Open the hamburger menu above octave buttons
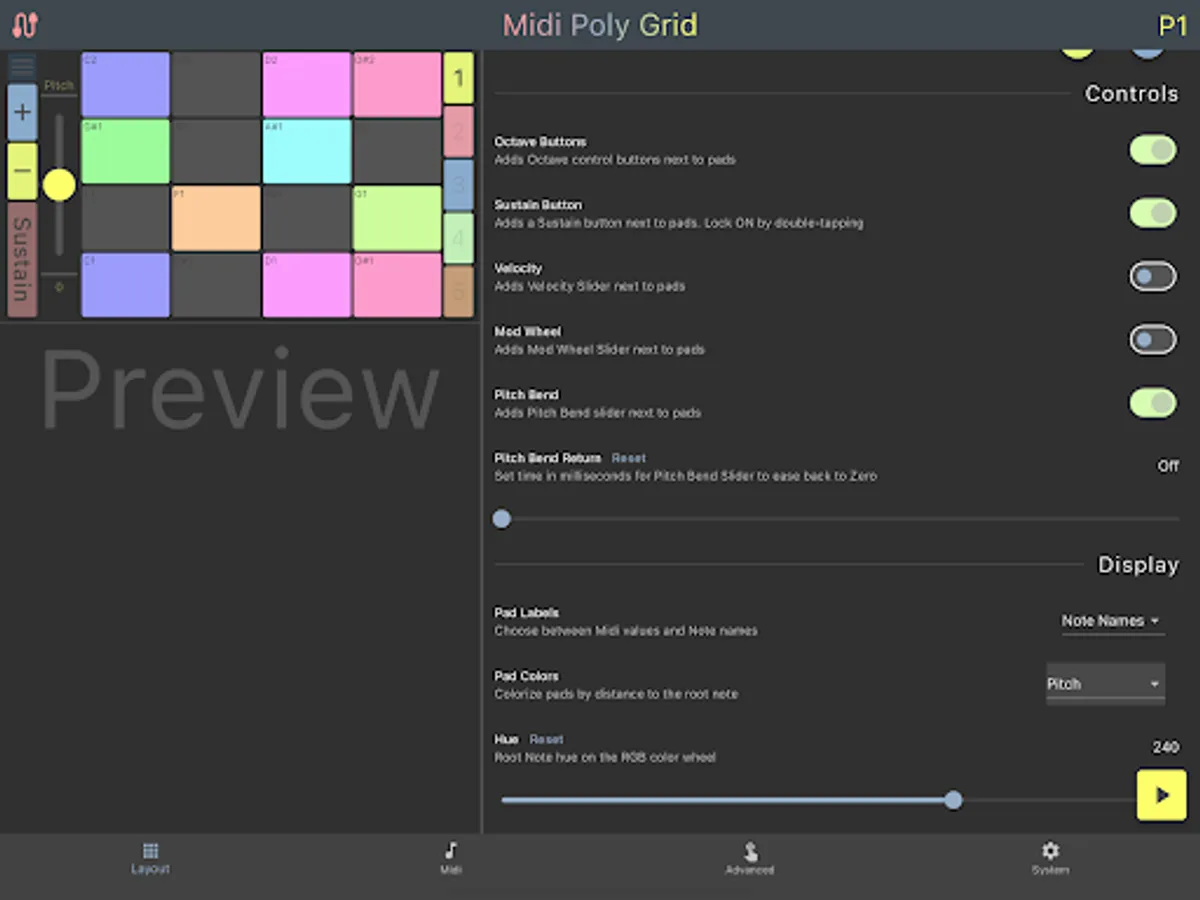 (x=22, y=67)
